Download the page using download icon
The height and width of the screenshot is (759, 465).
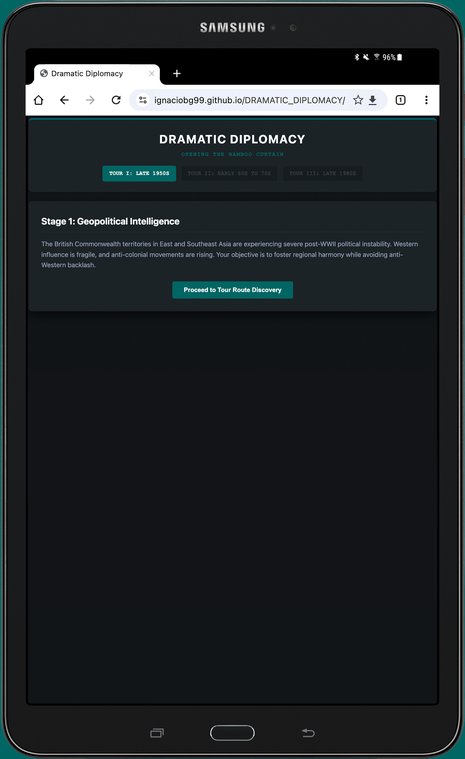click(x=373, y=100)
